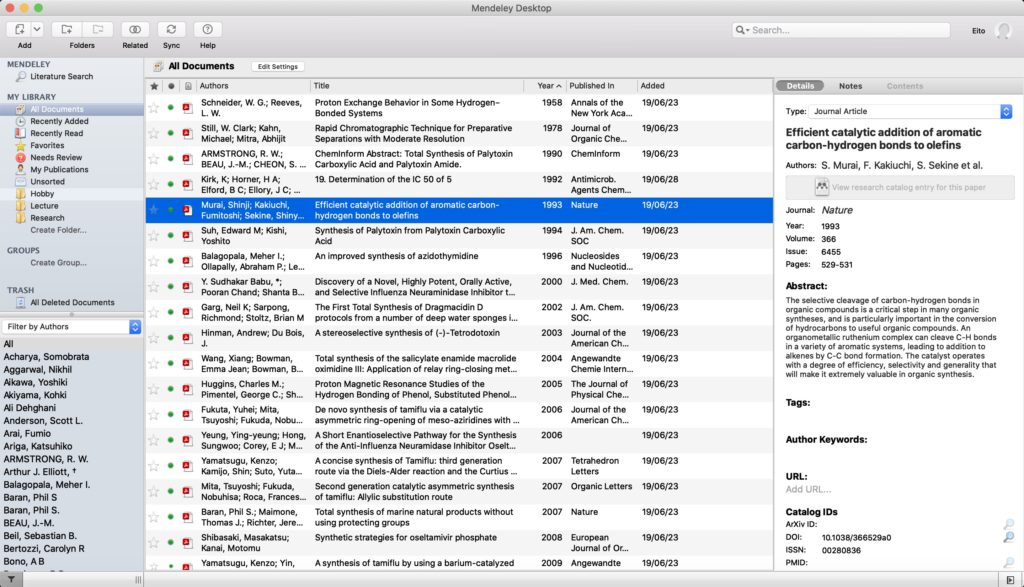Image resolution: width=1024 pixels, height=587 pixels.
Task: Toggle read dot for Balagopala, Meher I. paper
Action: click(170, 261)
